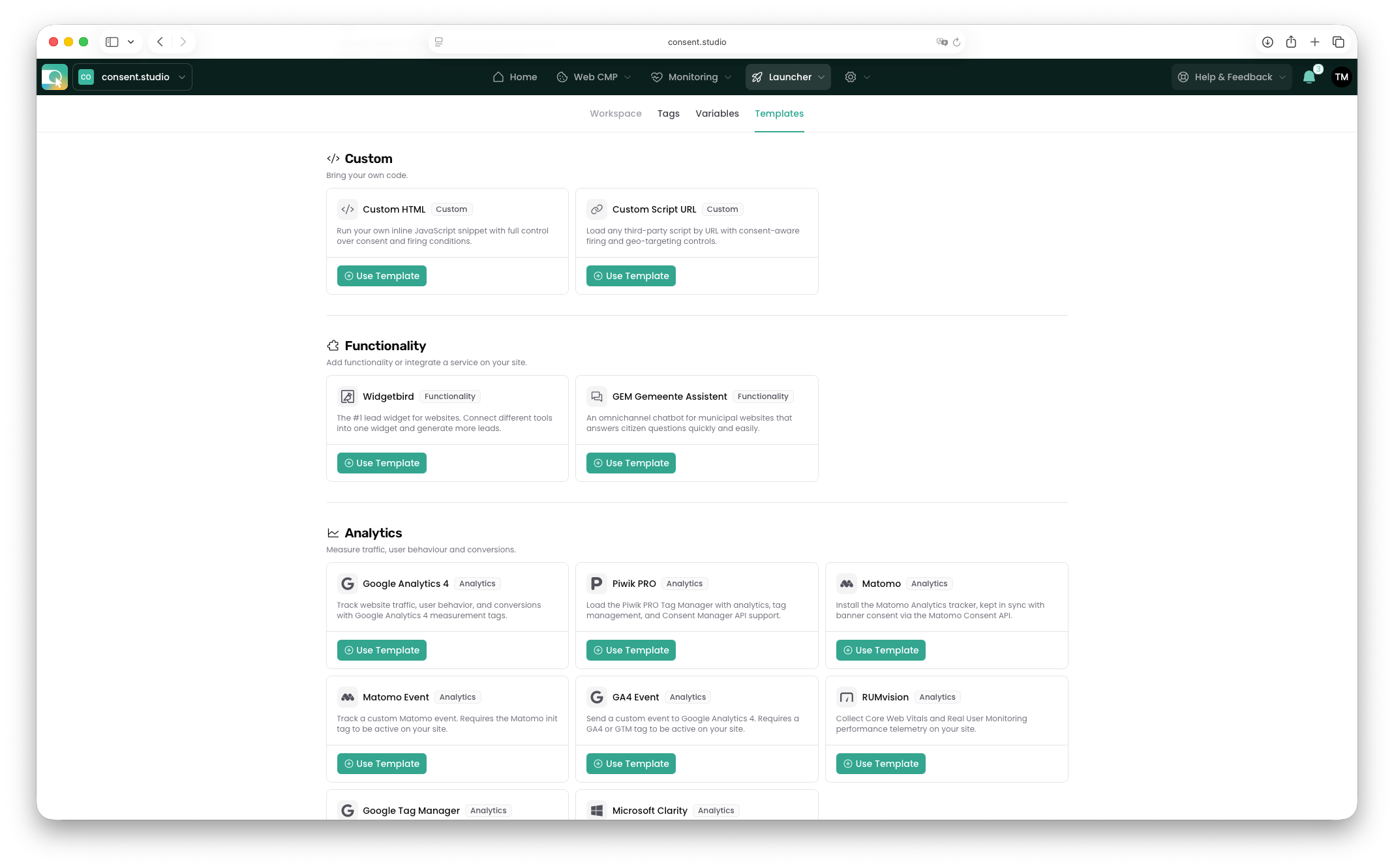Click the Google Tag Manager logo icon
1394x868 pixels.
[x=348, y=811]
